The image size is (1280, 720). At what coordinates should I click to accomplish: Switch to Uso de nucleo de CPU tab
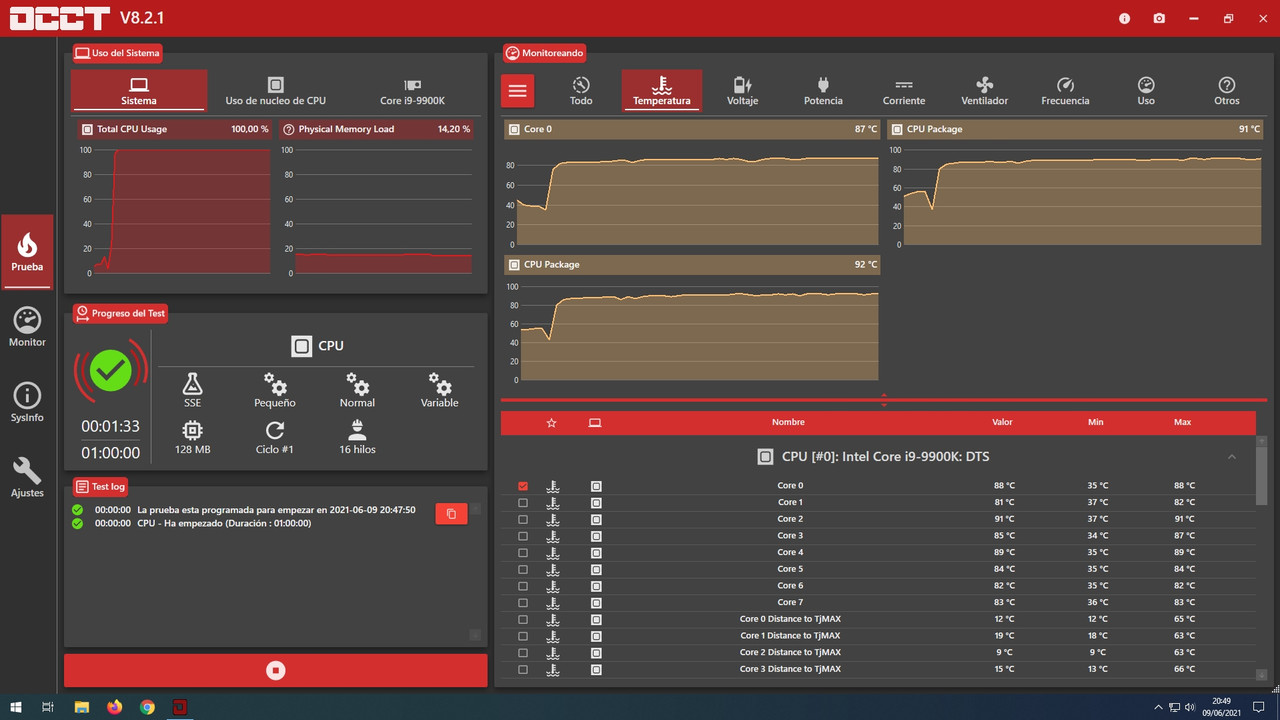tap(275, 90)
